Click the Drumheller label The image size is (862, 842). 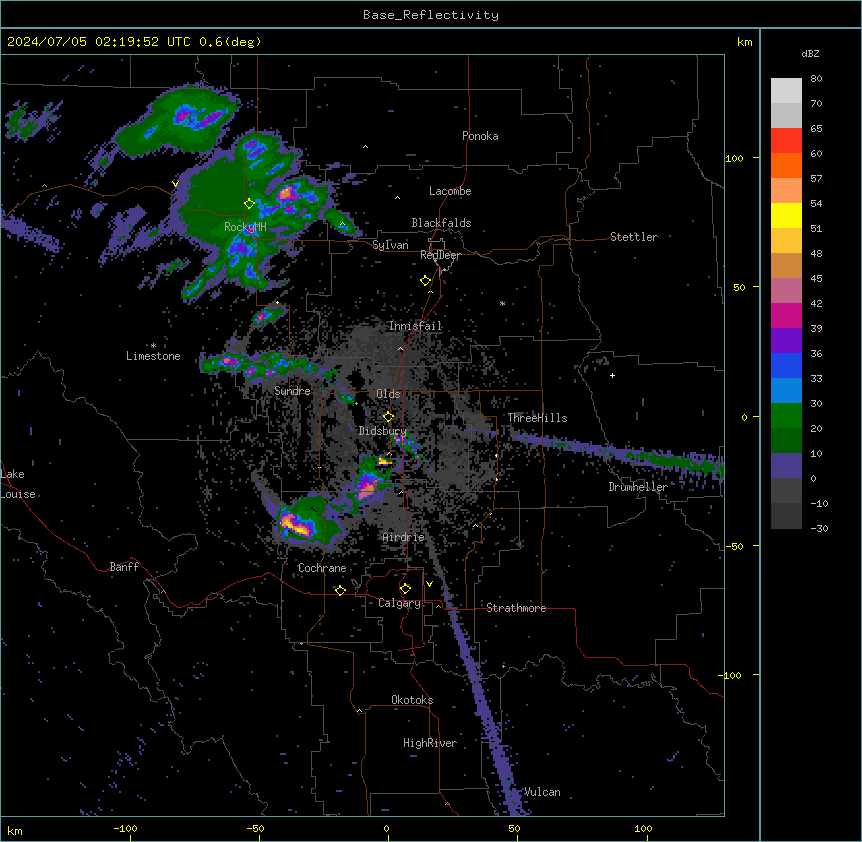(638, 487)
